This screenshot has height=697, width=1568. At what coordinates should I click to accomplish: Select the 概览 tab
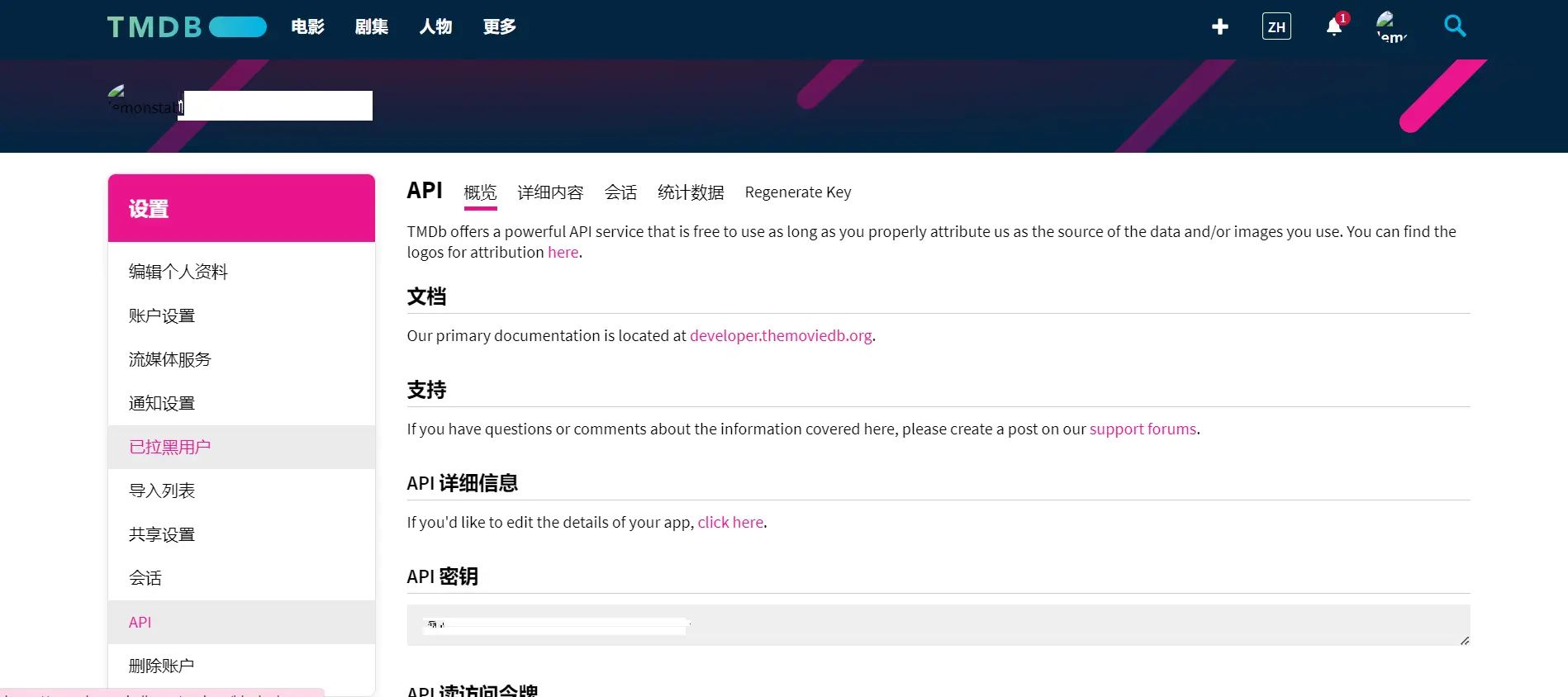tap(480, 192)
